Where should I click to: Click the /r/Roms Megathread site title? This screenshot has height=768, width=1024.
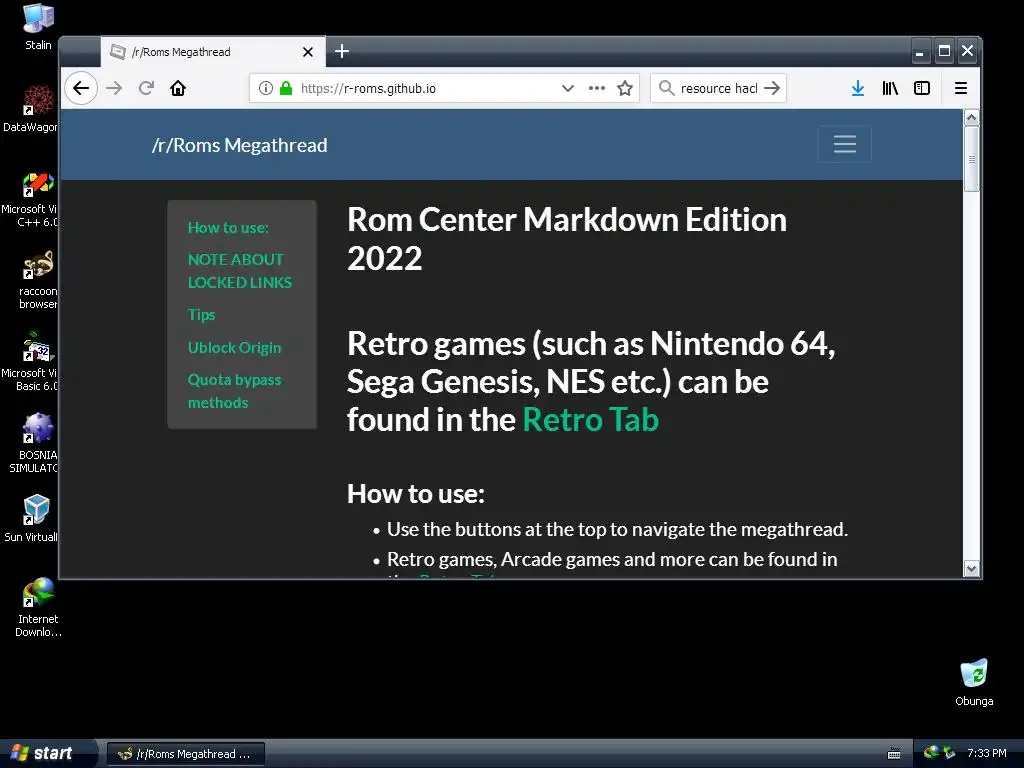(x=240, y=145)
